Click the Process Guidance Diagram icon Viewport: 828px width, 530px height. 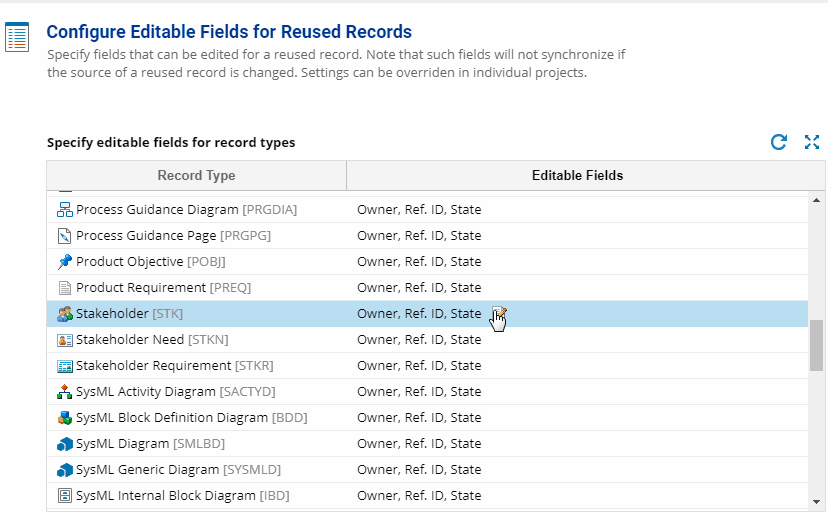coord(64,210)
